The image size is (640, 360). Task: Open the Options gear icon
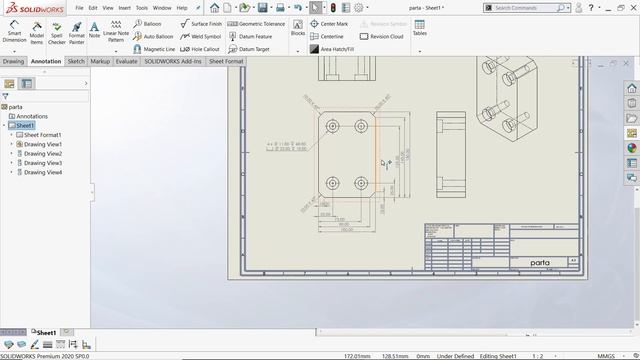[x=359, y=7]
